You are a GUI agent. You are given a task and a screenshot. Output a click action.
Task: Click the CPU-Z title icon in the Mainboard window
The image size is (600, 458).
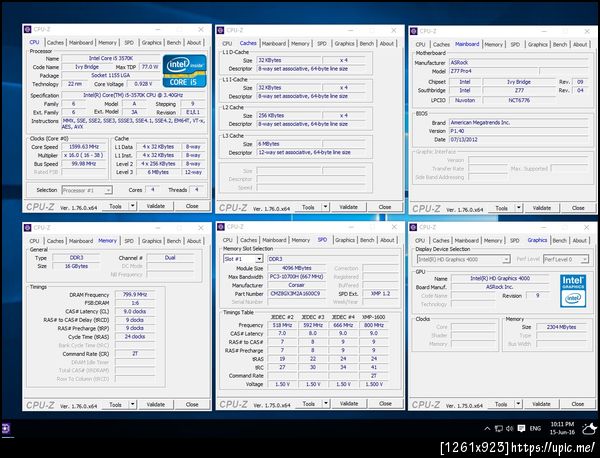click(413, 31)
